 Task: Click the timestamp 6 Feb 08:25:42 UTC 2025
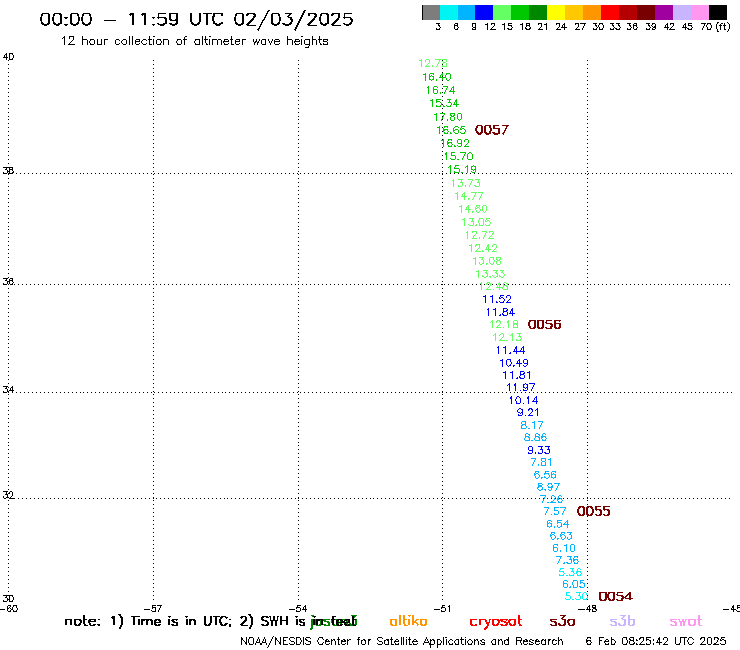click(656, 641)
